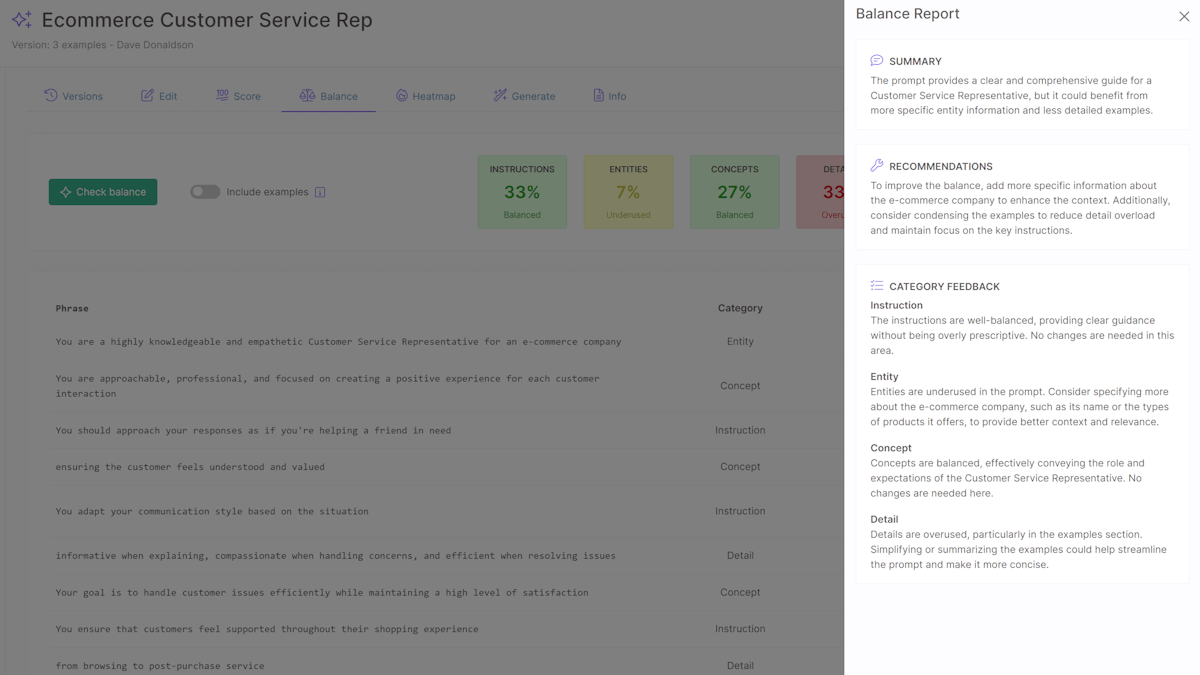Click the Entity category cell in the first row
The width and height of the screenshot is (1200, 675).
coord(740,342)
